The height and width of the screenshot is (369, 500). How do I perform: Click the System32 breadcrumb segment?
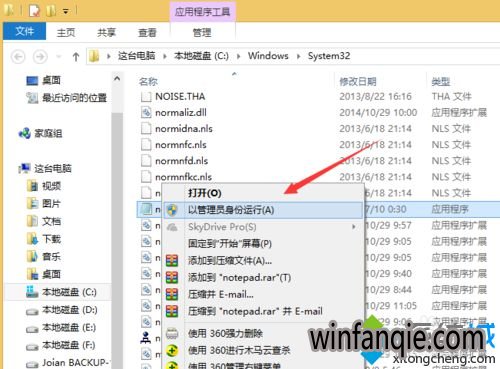[329, 56]
